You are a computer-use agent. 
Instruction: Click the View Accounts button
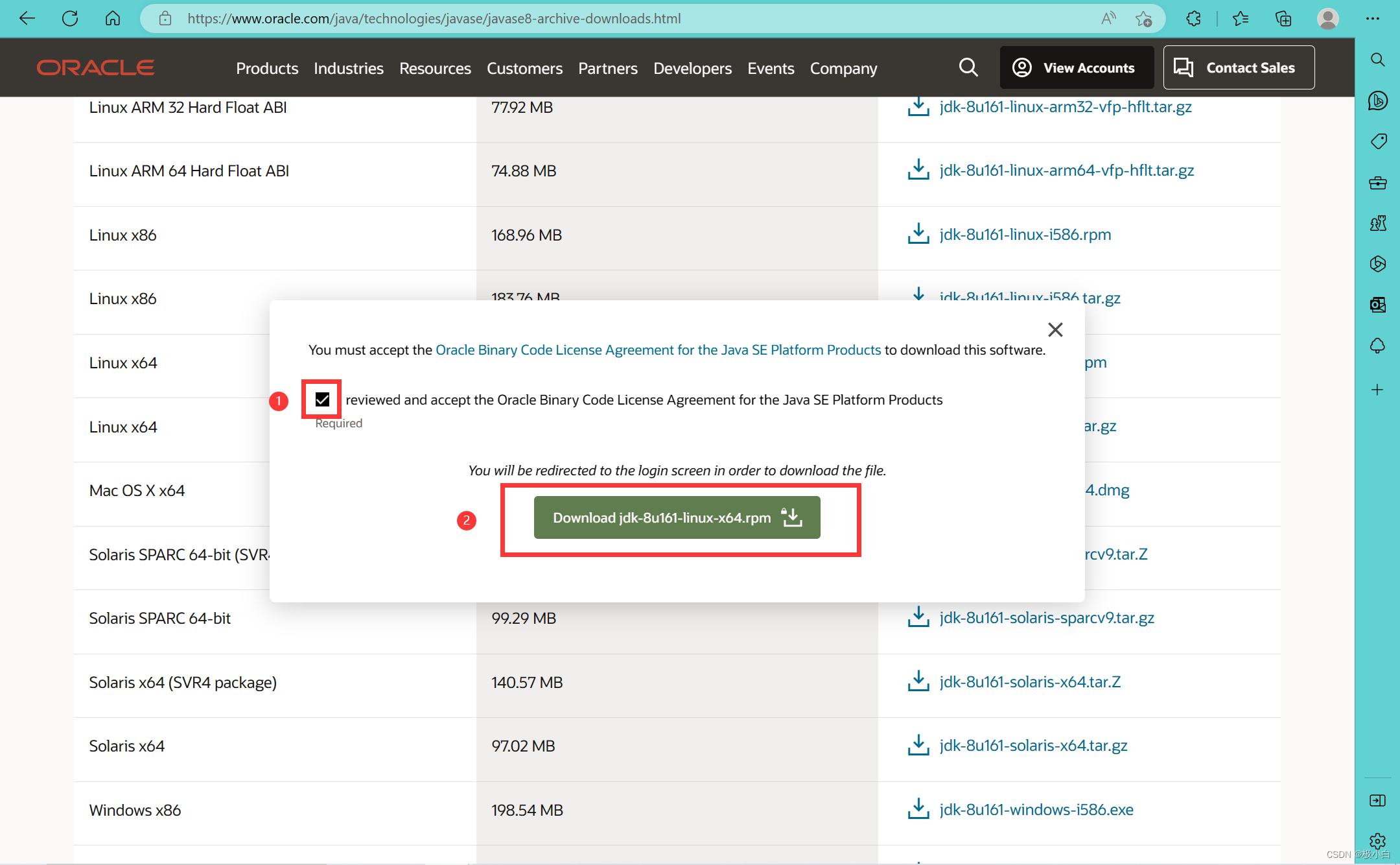tap(1077, 67)
